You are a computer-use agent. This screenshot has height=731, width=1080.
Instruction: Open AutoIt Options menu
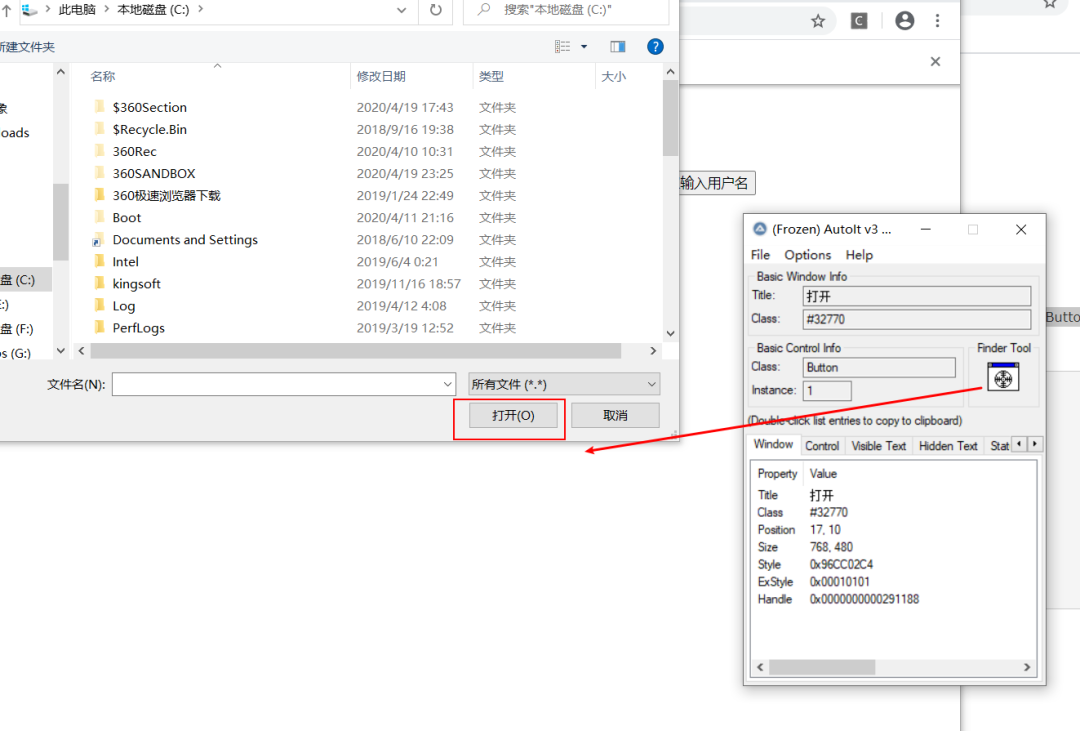coord(807,255)
